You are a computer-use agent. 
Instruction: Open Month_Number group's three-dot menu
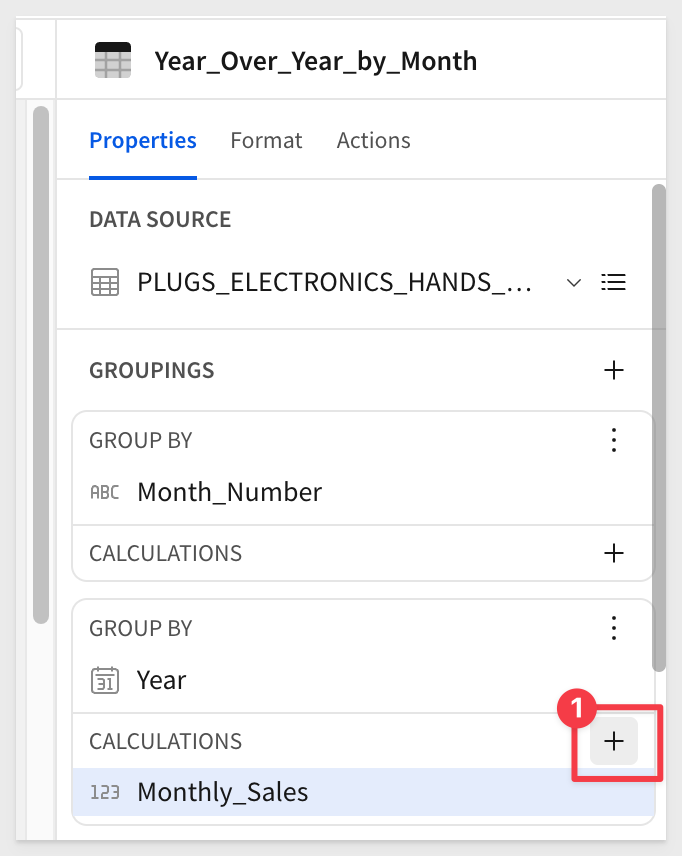[614, 440]
